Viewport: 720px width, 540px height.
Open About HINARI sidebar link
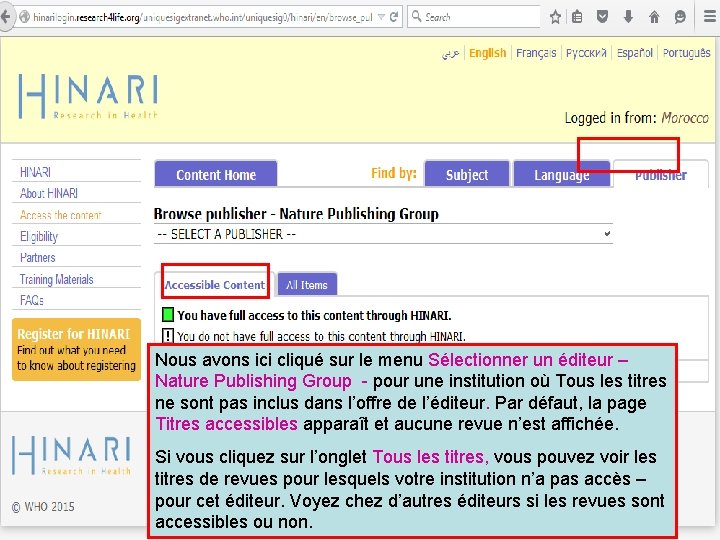49,193
